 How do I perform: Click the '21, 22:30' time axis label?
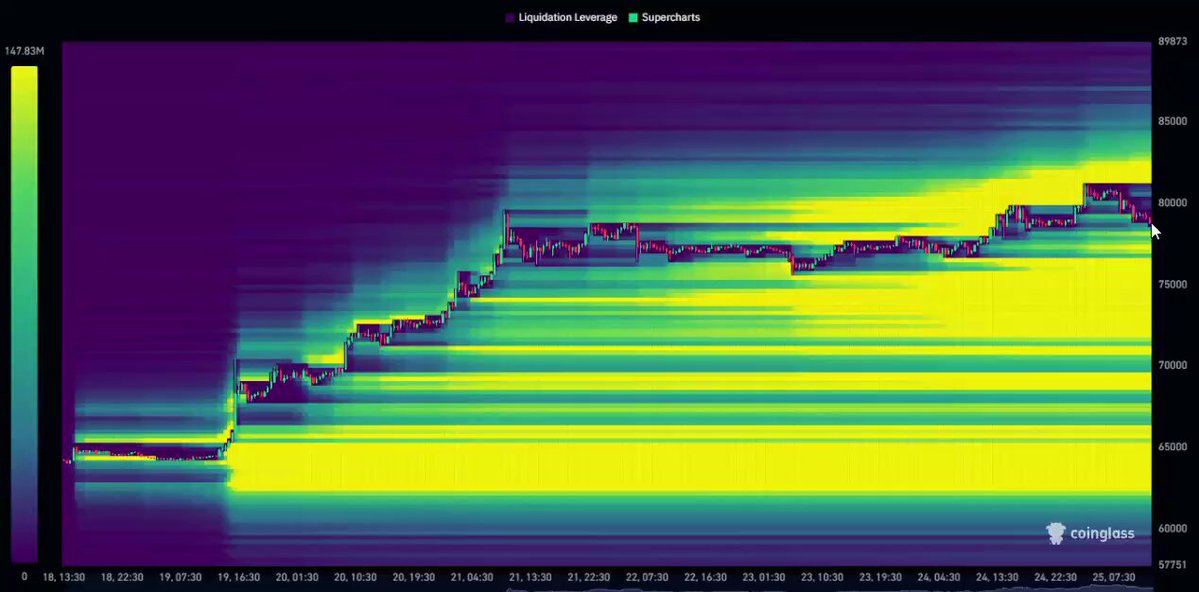point(588,577)
